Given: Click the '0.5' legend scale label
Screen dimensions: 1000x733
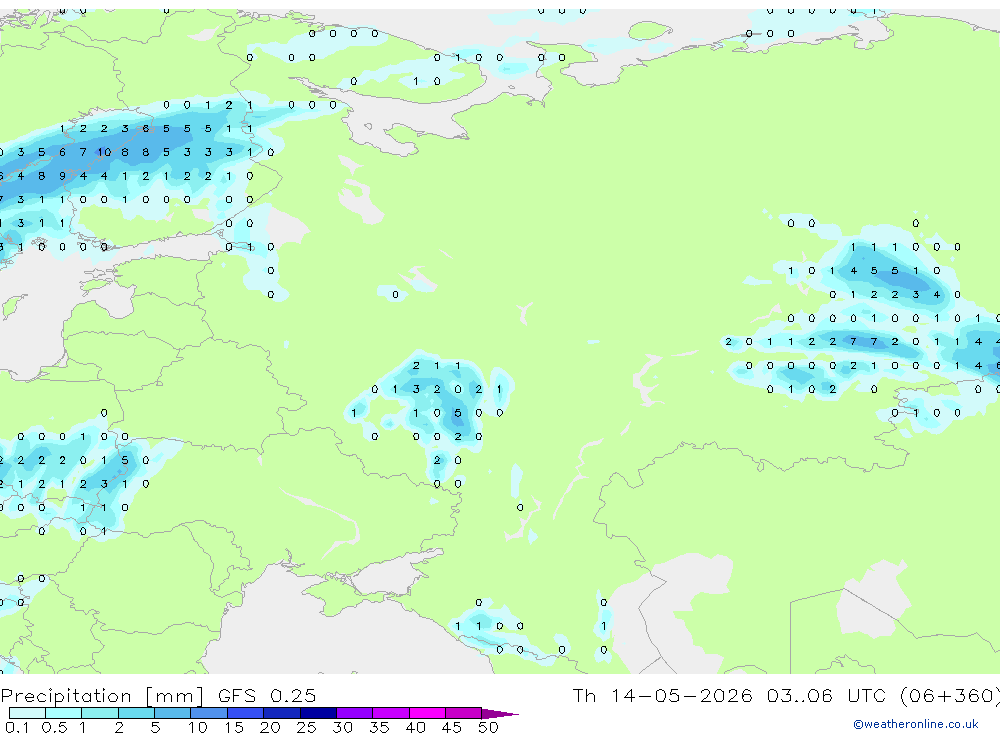Looking at the screenshot, I should point(54,727).
